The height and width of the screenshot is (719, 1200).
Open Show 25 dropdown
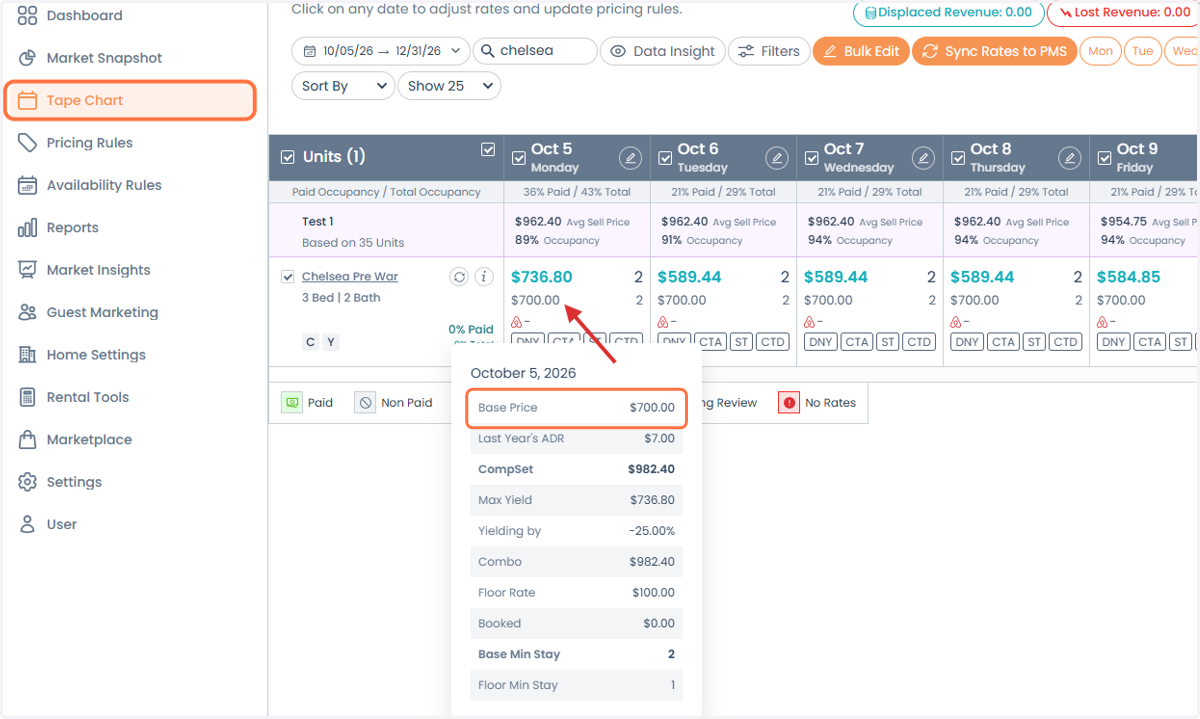(x=449, y=86)
